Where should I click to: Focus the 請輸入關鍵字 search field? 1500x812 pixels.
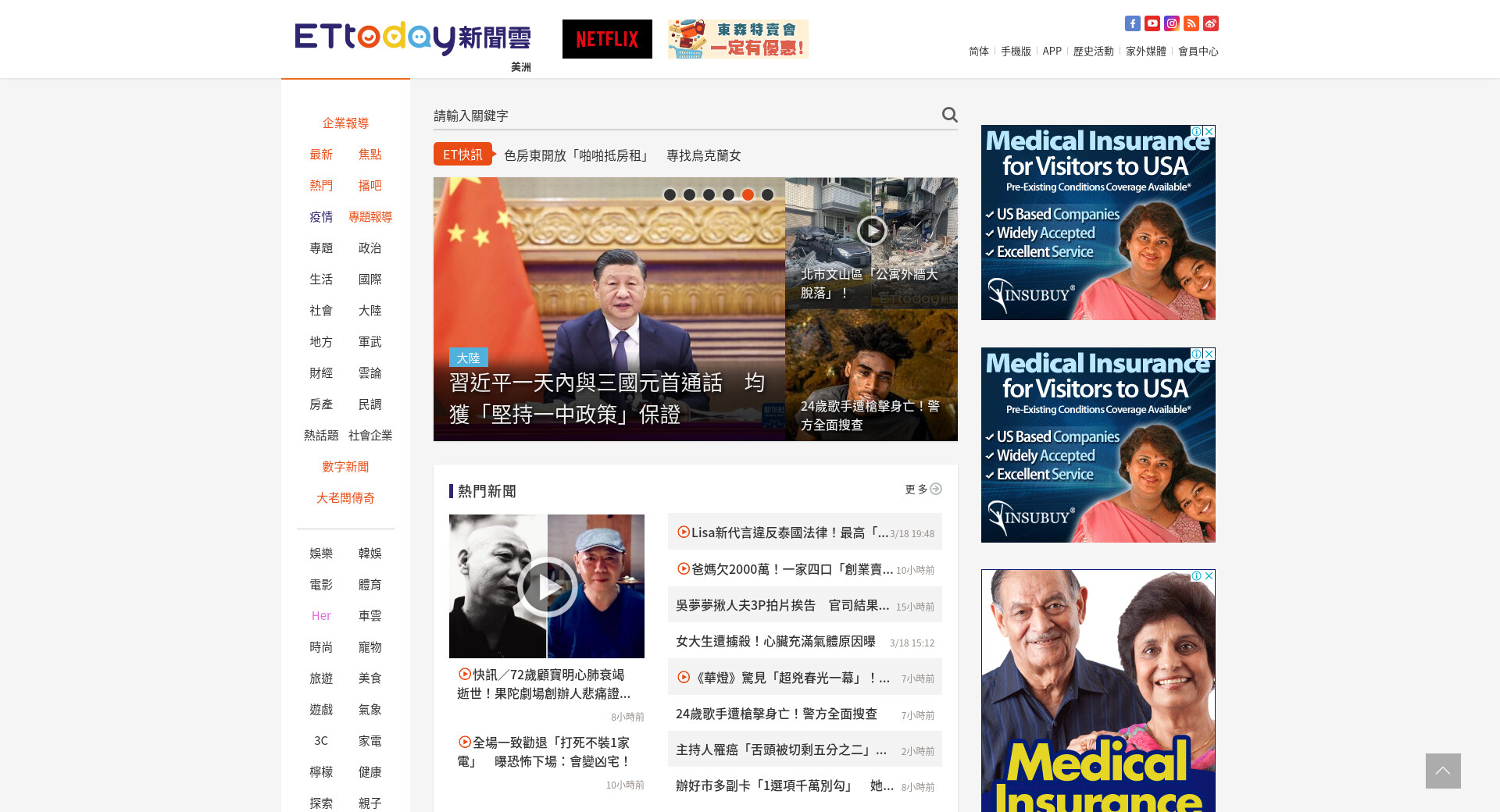click(x=684, y=116)
